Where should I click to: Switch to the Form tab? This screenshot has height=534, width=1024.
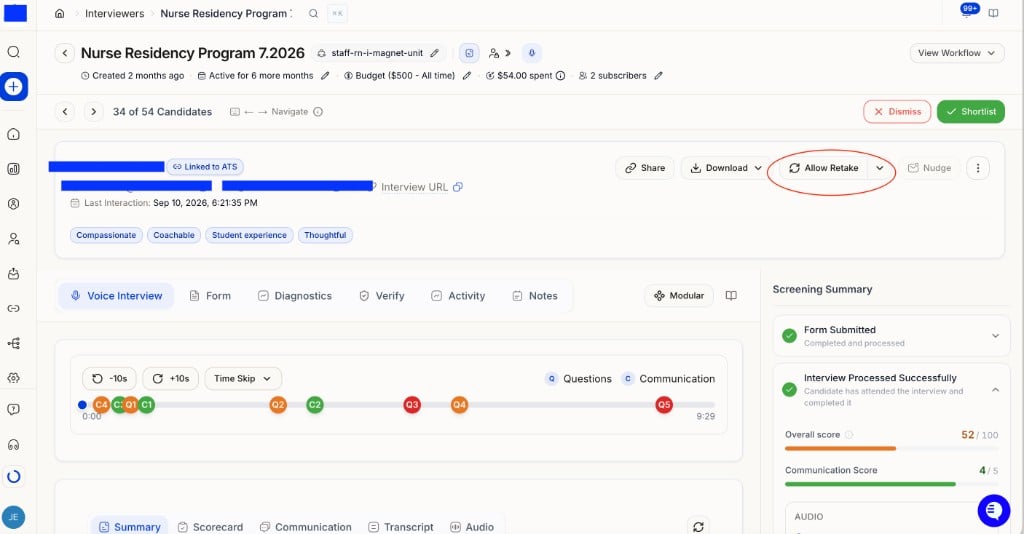tap(210, 296)
